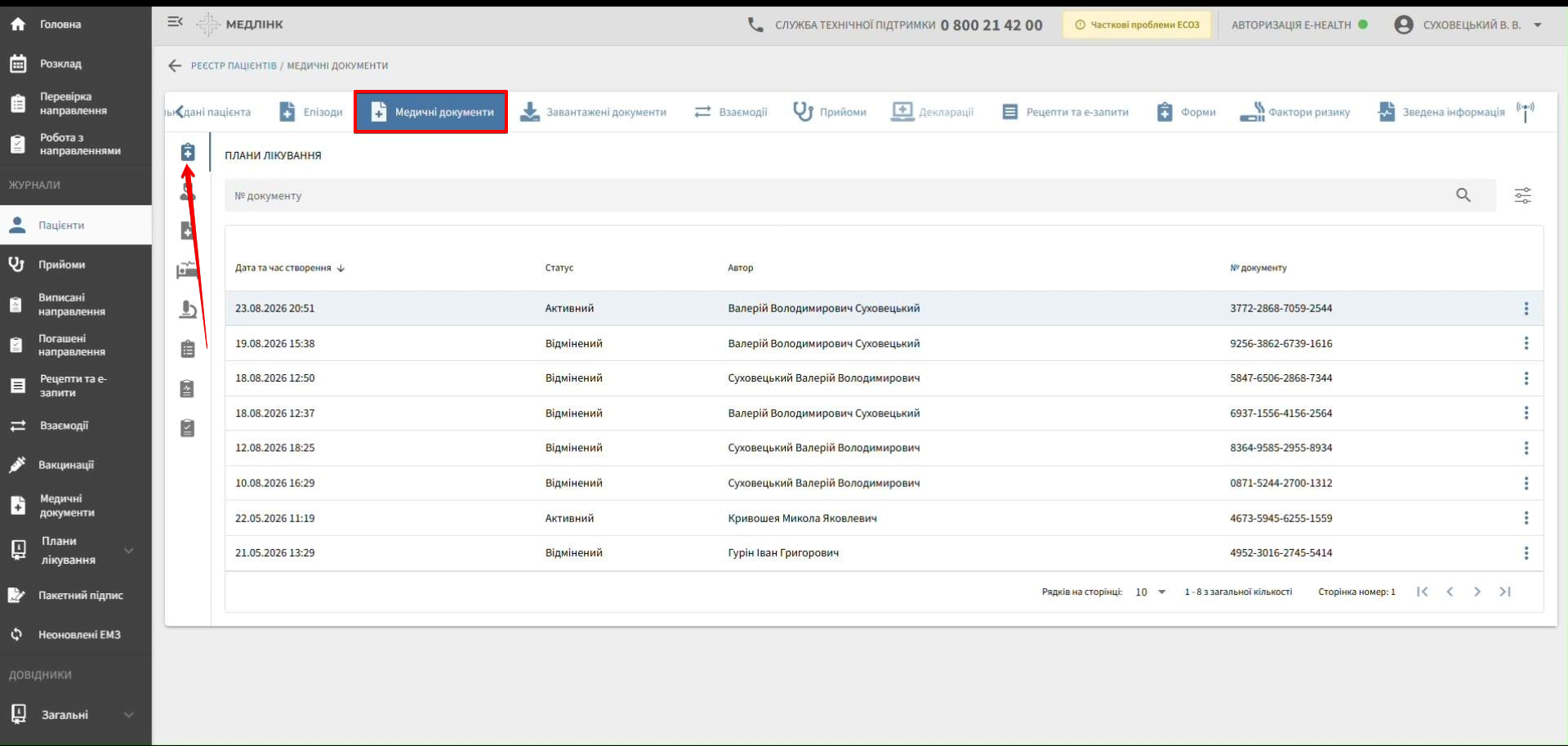Image resolution: width=1568 pixels, height=746 pixels.
Task: Go to next page of results
Action: click(1477, 592)
